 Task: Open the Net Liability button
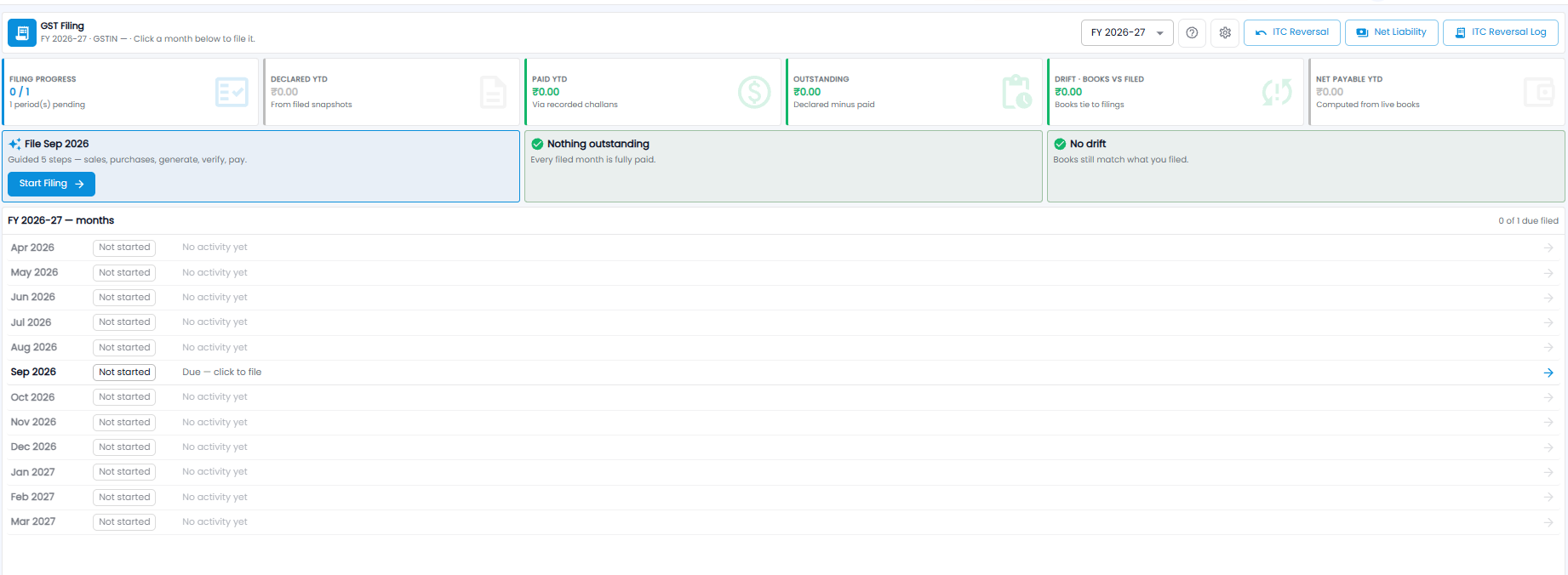1392,32
